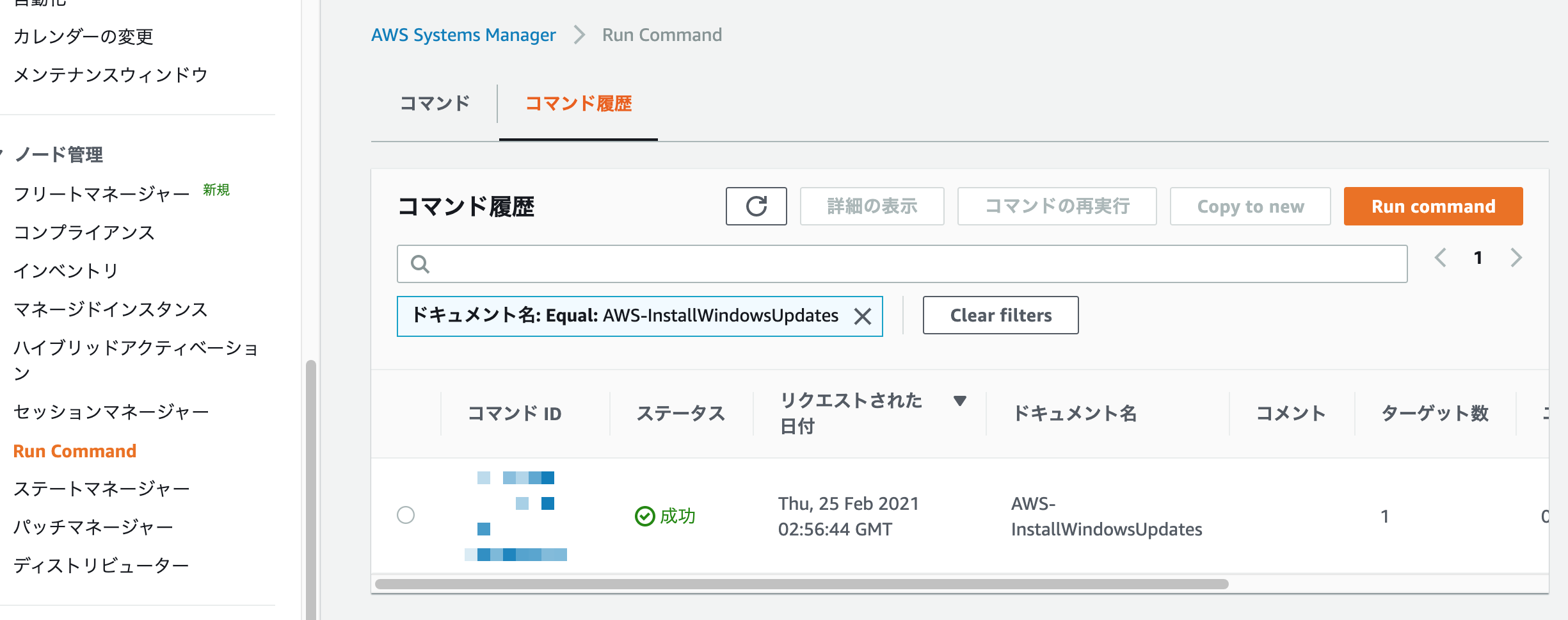Click the blurred command ID link in the row
1568x620 pixels.
[x=516, y=516]
